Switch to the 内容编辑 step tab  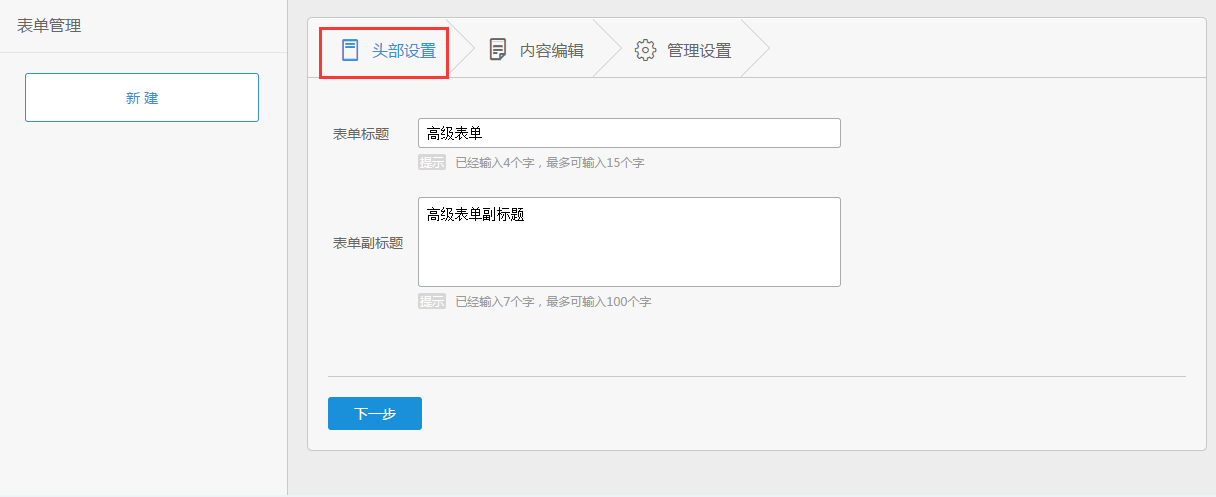pos(551,50)
